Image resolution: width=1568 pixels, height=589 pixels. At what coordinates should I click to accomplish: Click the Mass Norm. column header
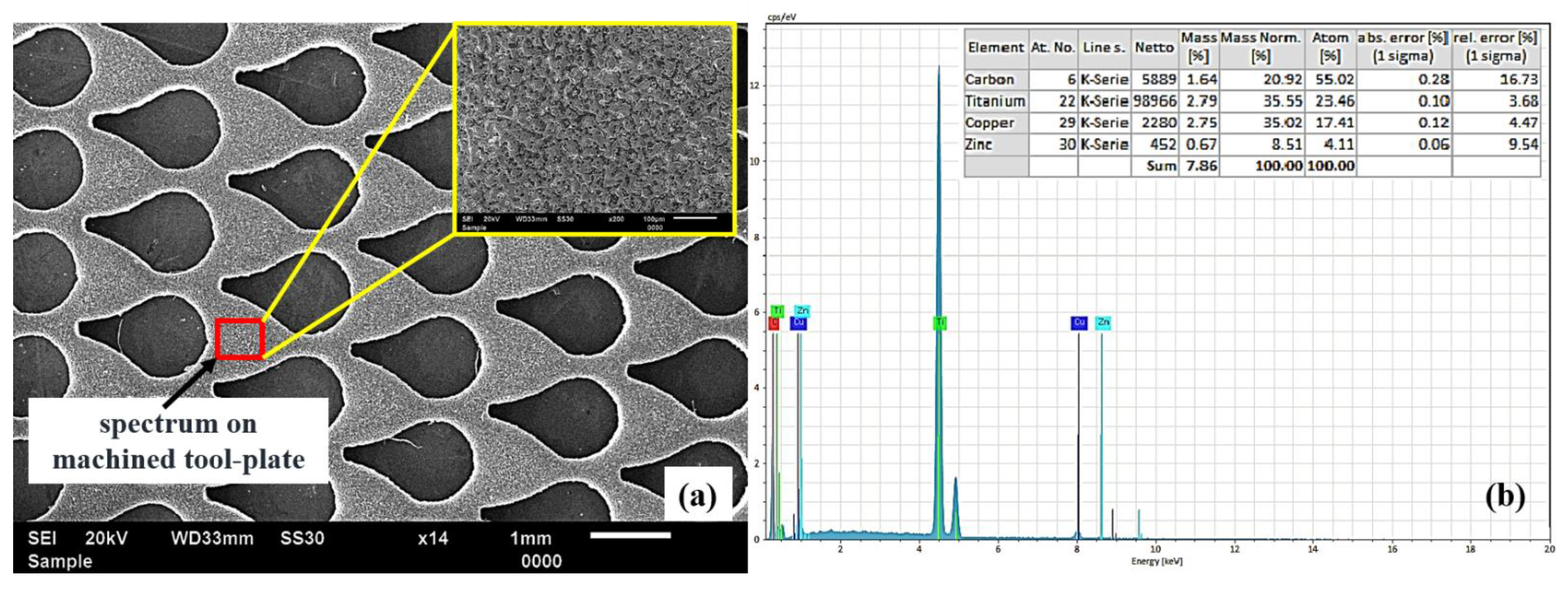click(x=1260, y=48)
